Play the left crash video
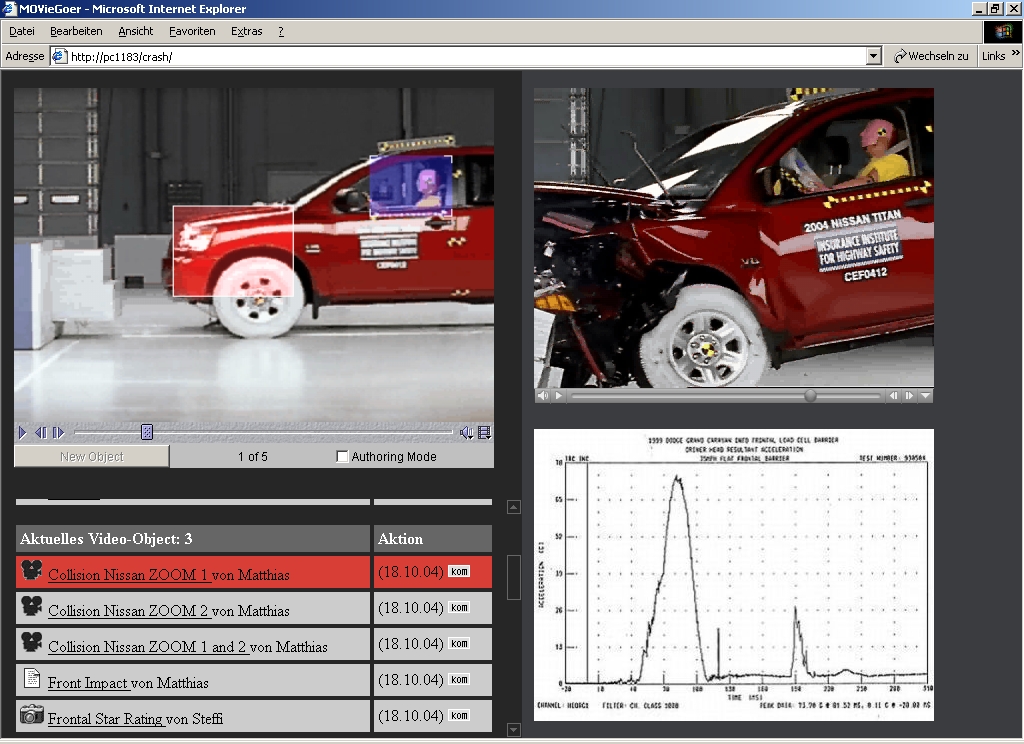The image size is (1024, 744). (x=22, y=432)
